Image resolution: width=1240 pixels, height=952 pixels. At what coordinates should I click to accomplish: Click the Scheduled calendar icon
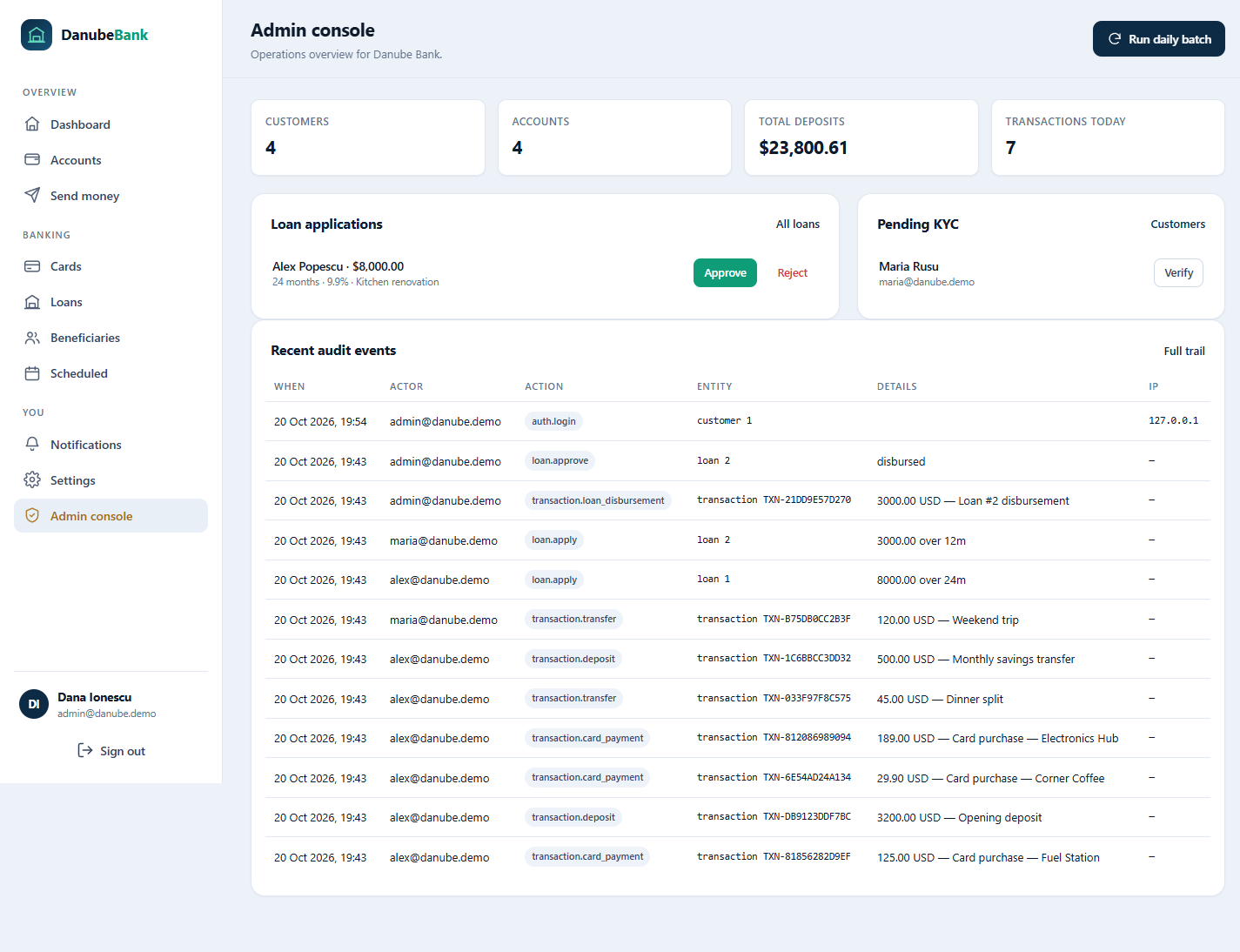tap(32, 373)
